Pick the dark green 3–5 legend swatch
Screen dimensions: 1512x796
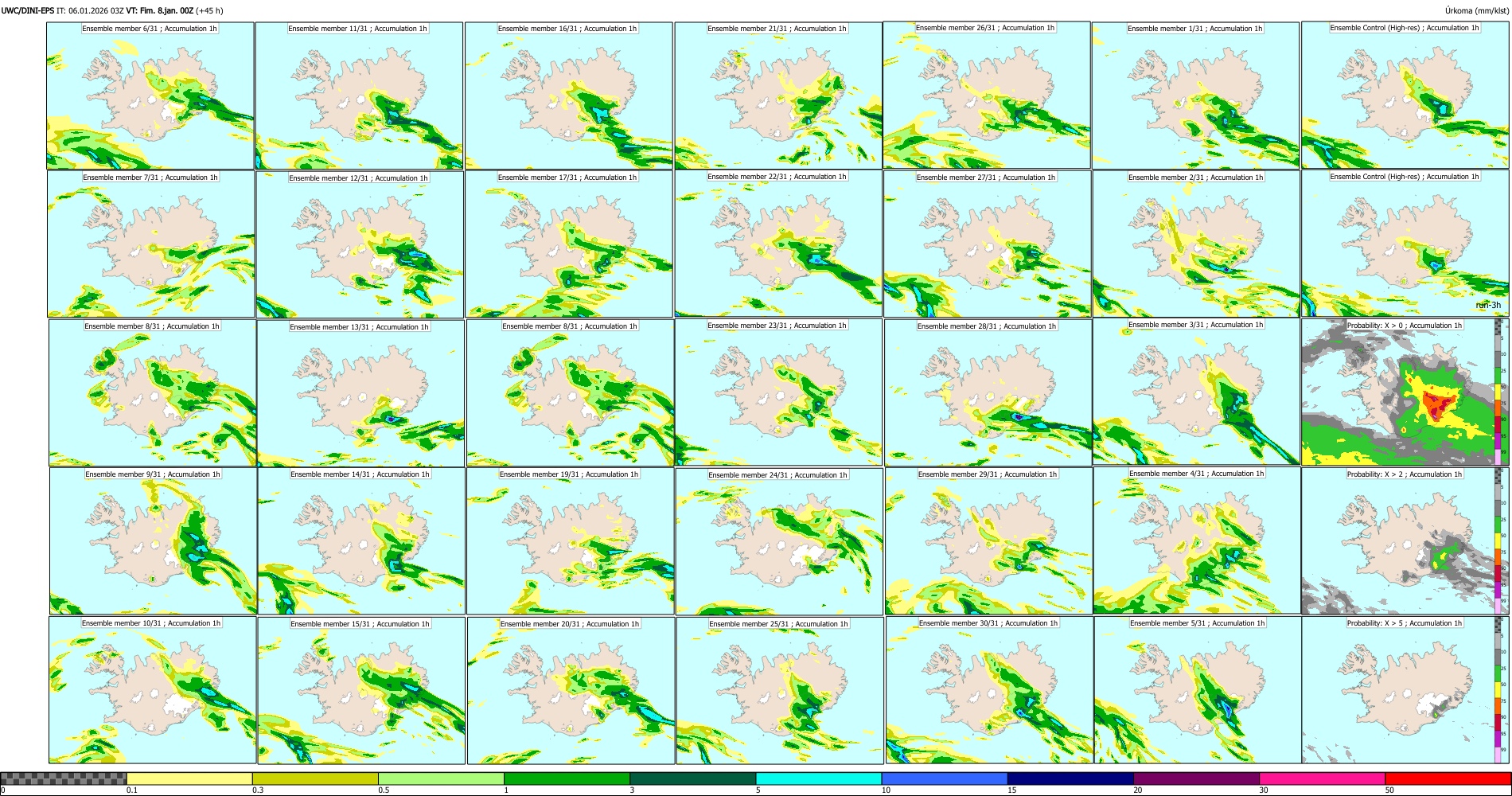tap(692, 778)
